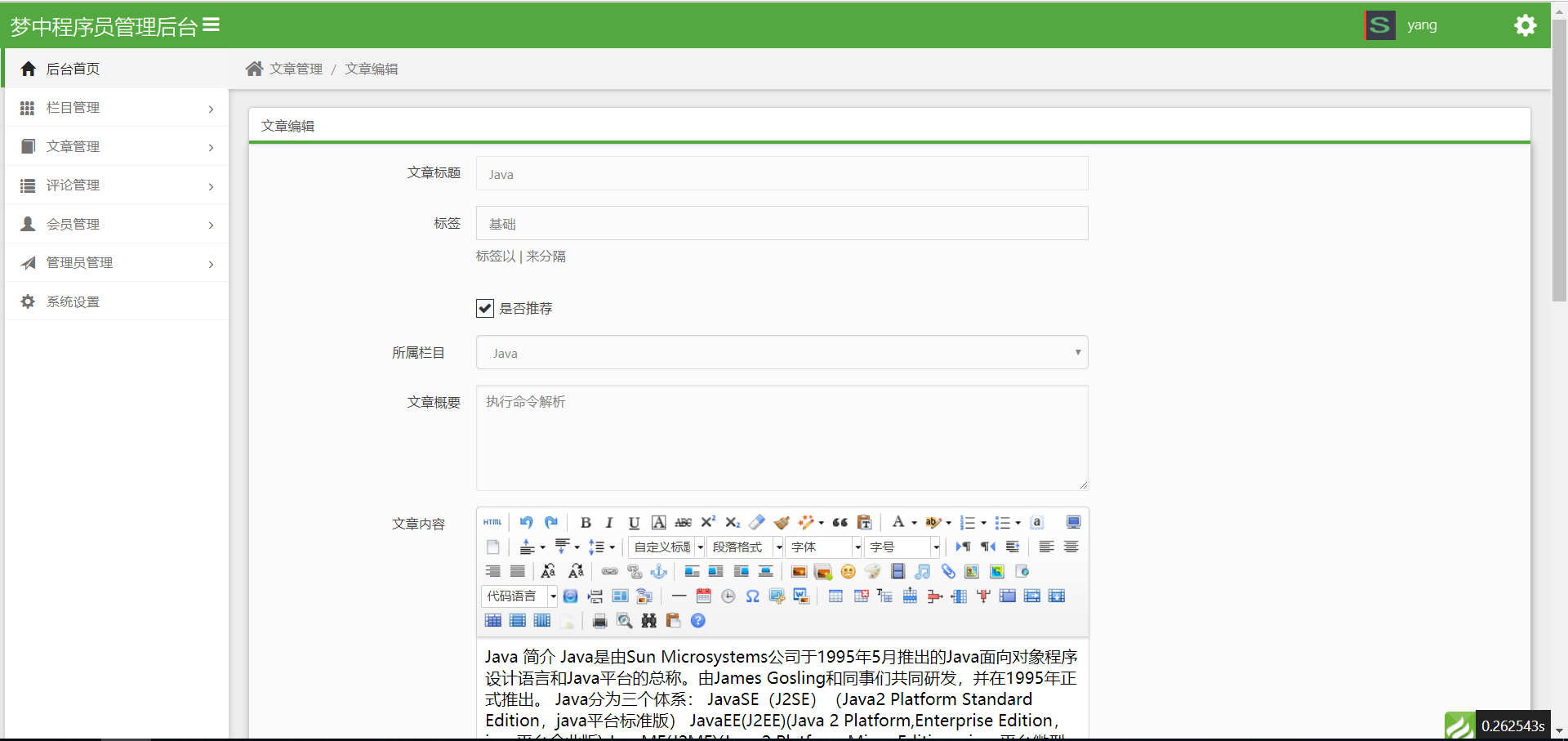The height and width of the screenshot is (741, 1568).
Task: Open 段落格式 dropdown
Action: click(746, 547)
